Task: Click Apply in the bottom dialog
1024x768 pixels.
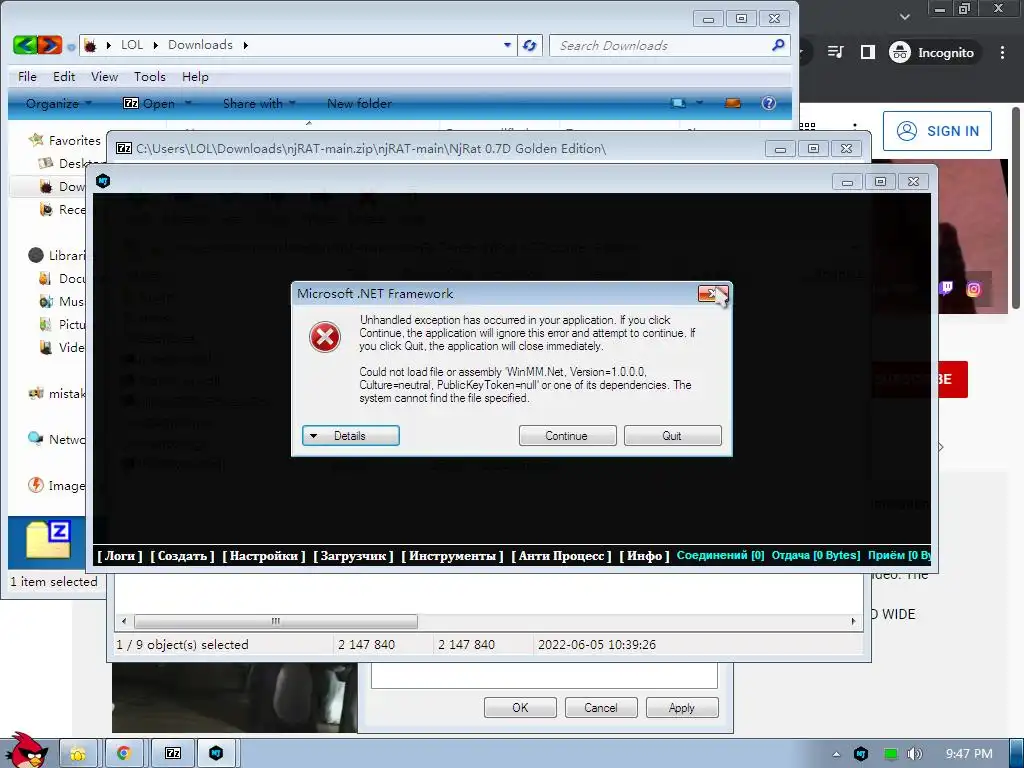Action: tap(682, 708)
